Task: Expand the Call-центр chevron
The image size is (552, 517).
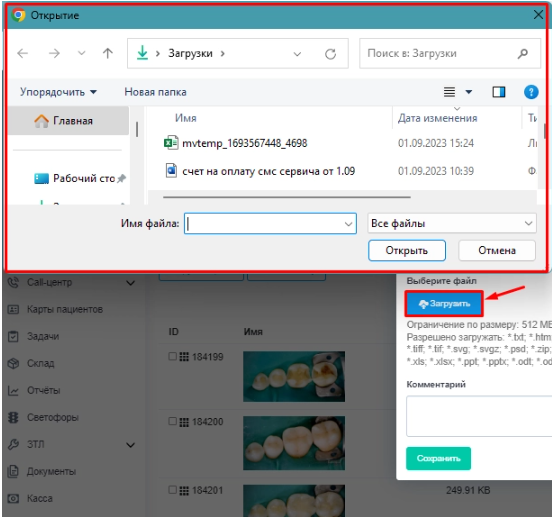Action: 131,283
